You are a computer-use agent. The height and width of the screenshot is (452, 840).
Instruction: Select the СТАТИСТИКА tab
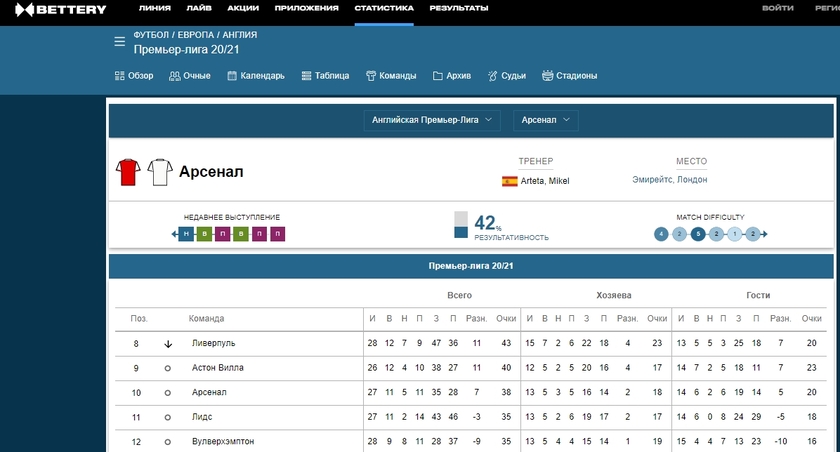coord(384,8)
